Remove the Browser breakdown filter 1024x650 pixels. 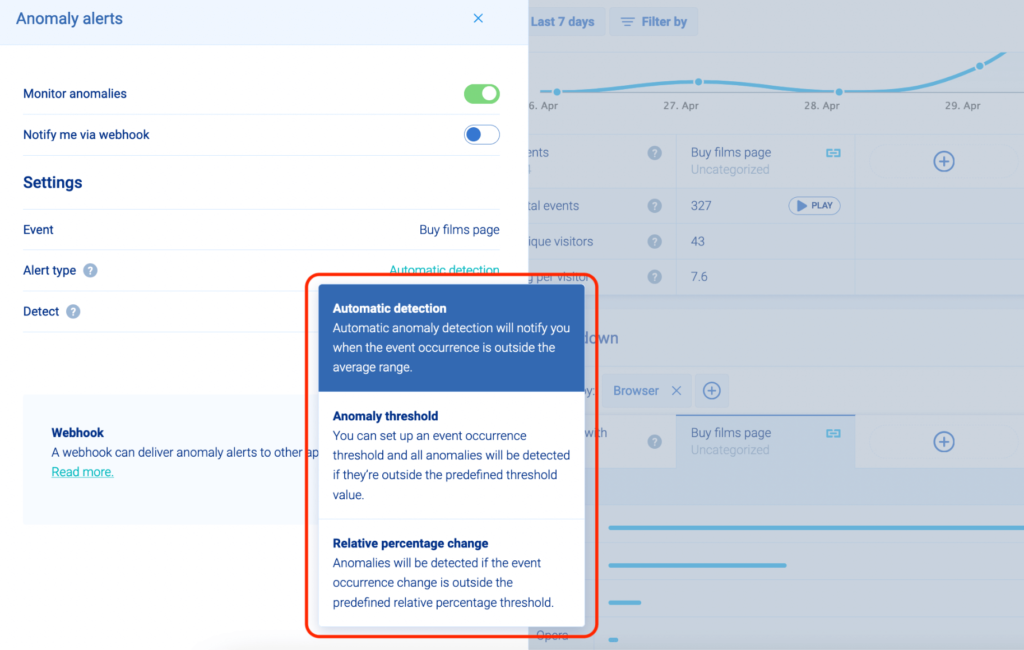tap(677, 391)
